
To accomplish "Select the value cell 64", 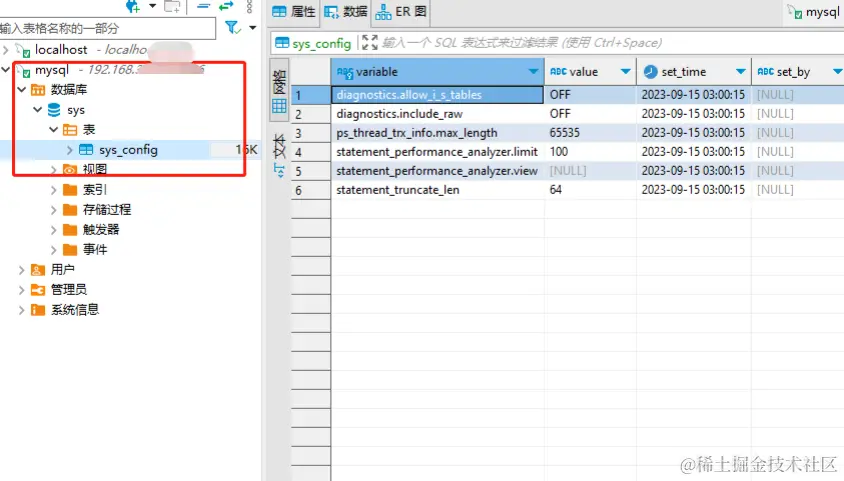I will [x=590, y=190].
